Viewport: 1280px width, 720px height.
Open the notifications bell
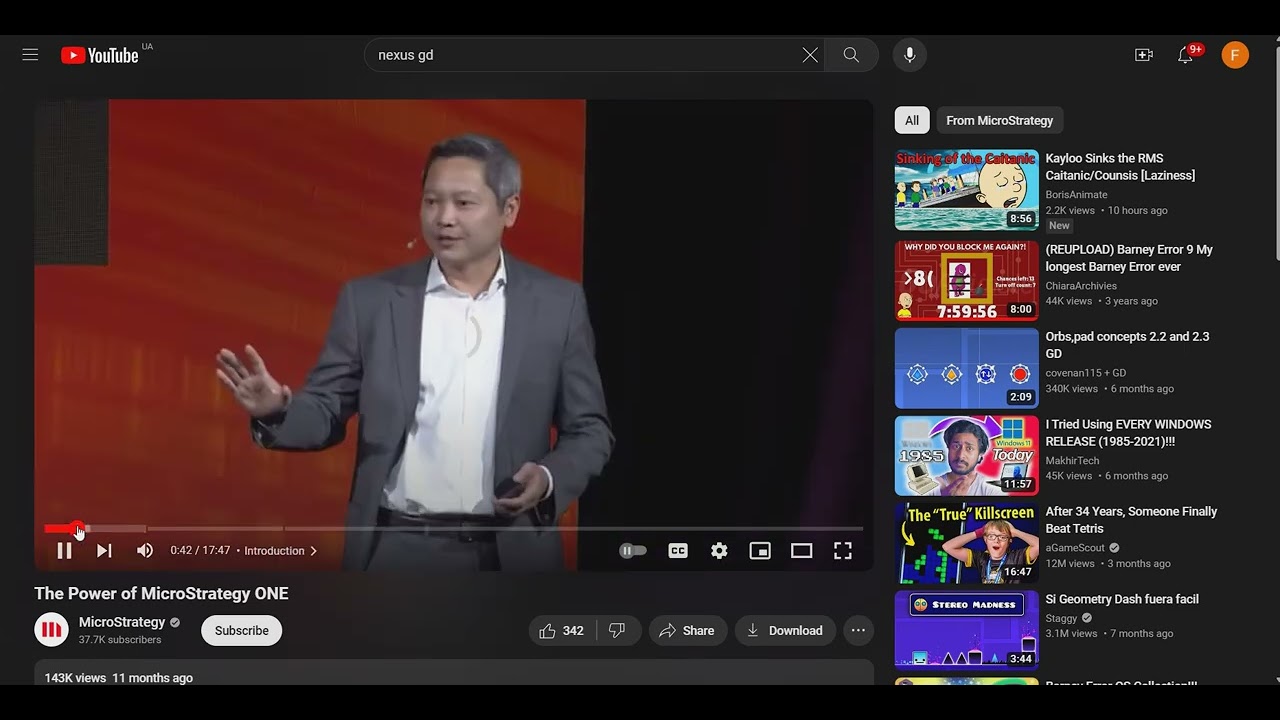[1185, 55]
